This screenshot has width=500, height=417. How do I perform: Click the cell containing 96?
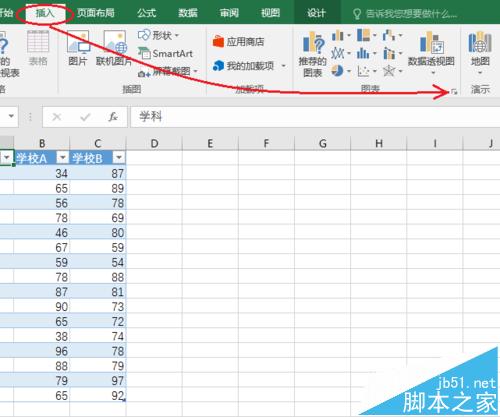(42, 351)
